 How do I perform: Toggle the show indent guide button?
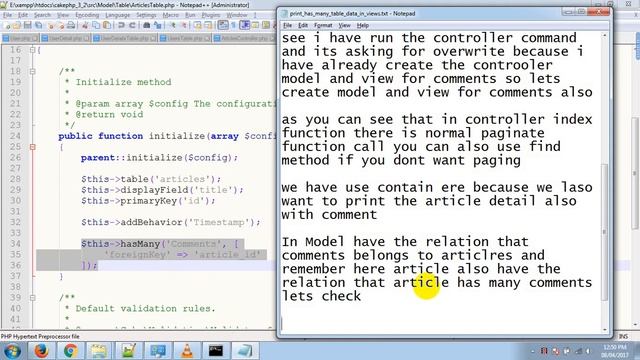[x=245, y=26]
